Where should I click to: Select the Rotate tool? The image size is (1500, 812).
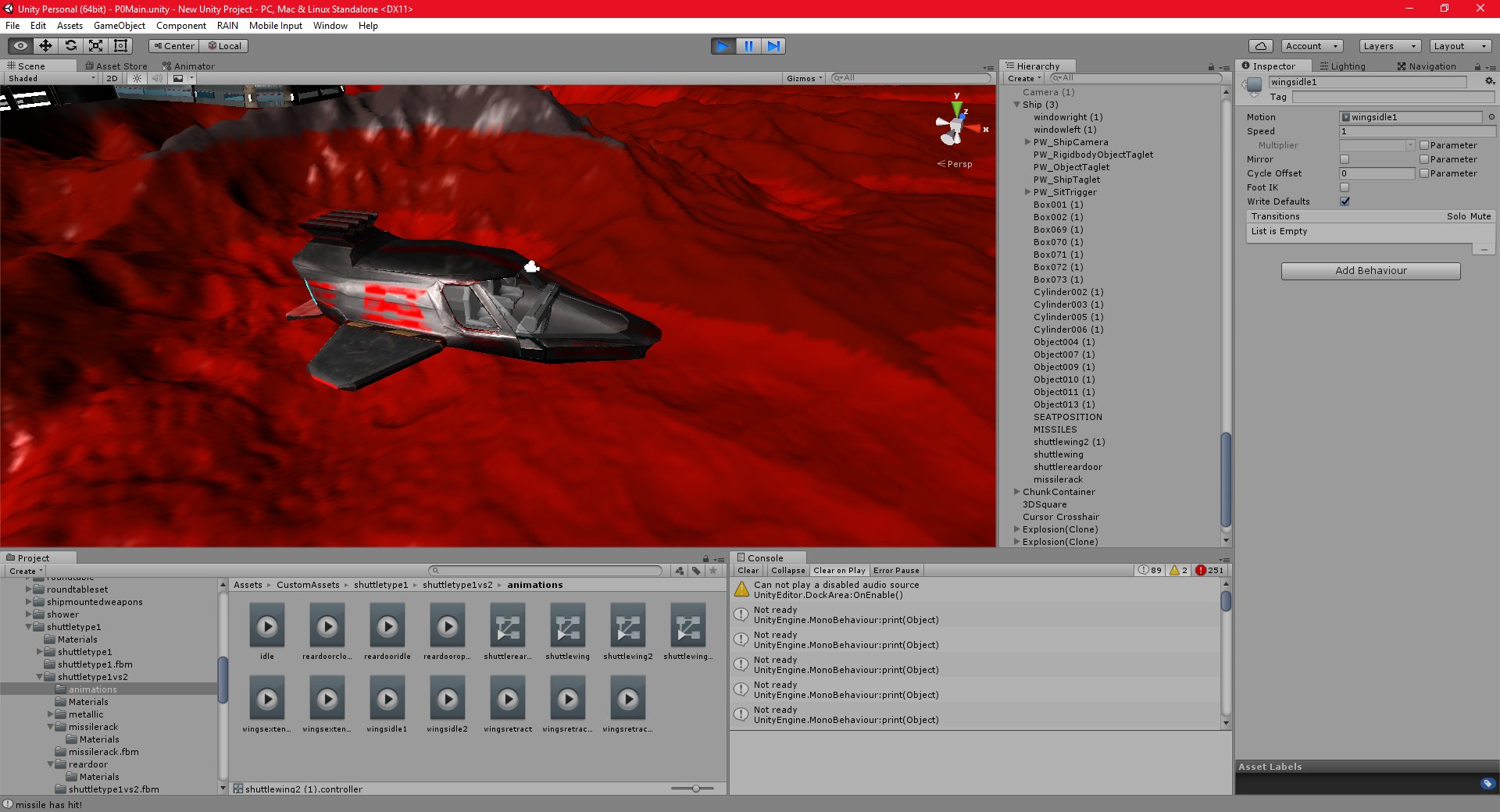(71, 46)
